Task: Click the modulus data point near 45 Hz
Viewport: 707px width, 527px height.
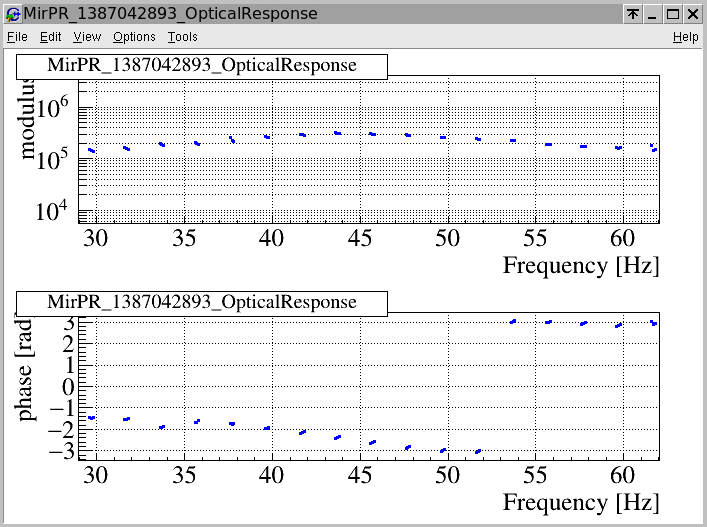Action: (372, 134)
